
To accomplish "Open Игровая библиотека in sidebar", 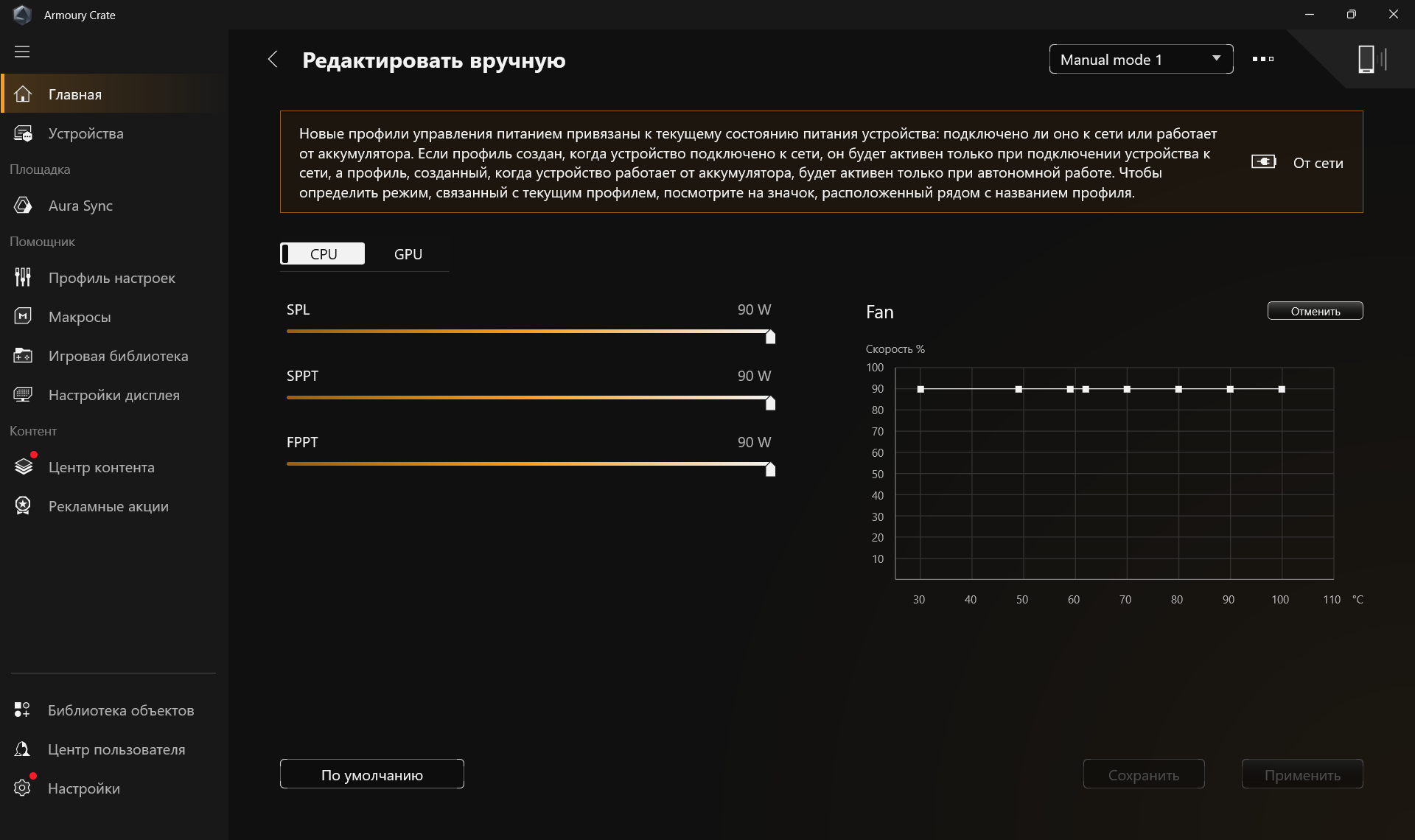I will 118,356.
